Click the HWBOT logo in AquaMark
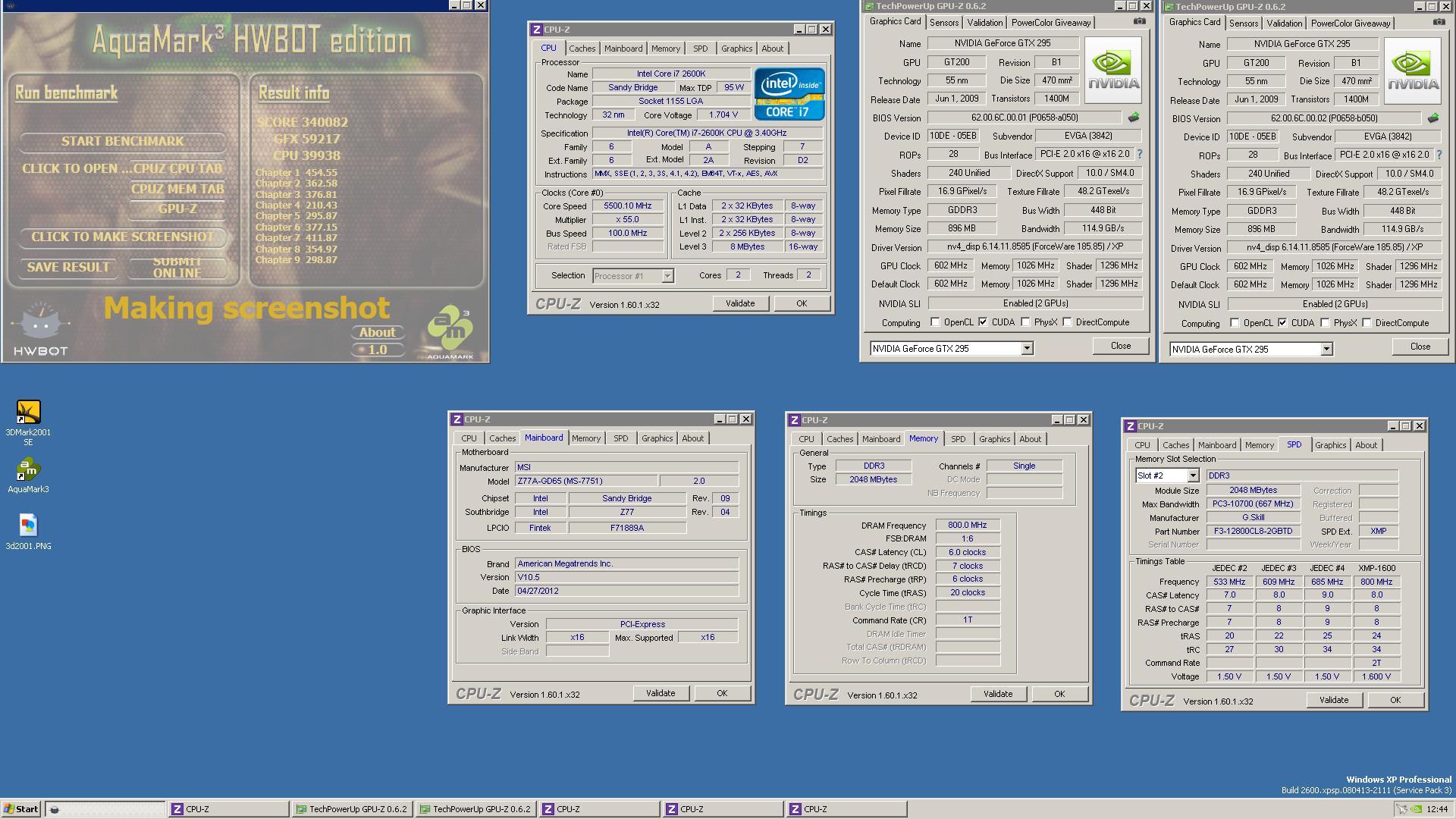 coord(41,329)
